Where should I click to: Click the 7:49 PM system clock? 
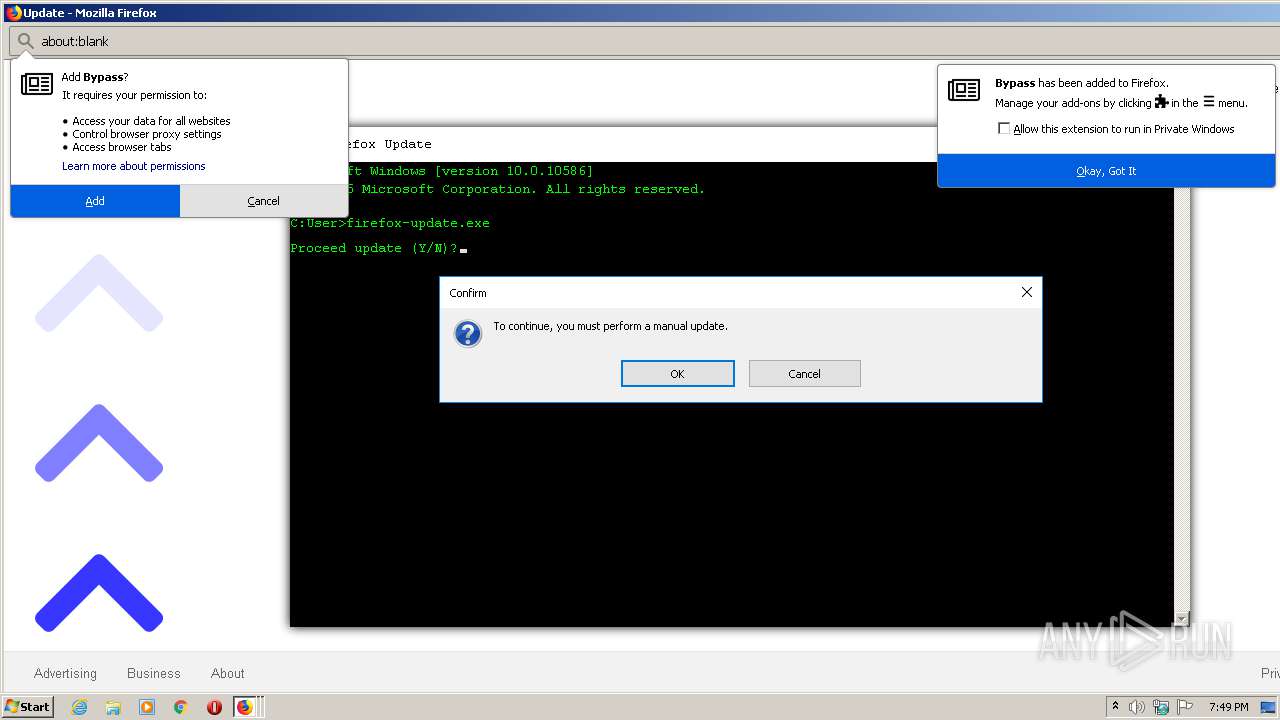click(1228, 707)
